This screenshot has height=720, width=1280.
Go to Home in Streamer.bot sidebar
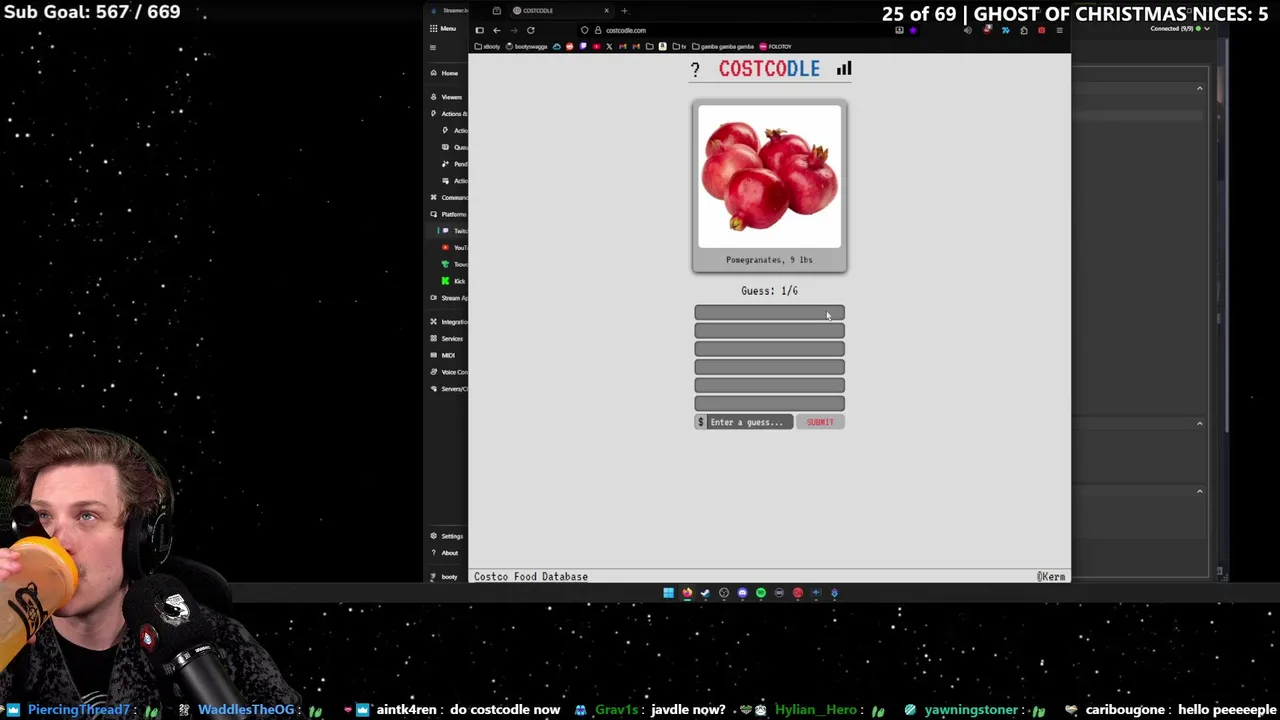click(444, 73)
